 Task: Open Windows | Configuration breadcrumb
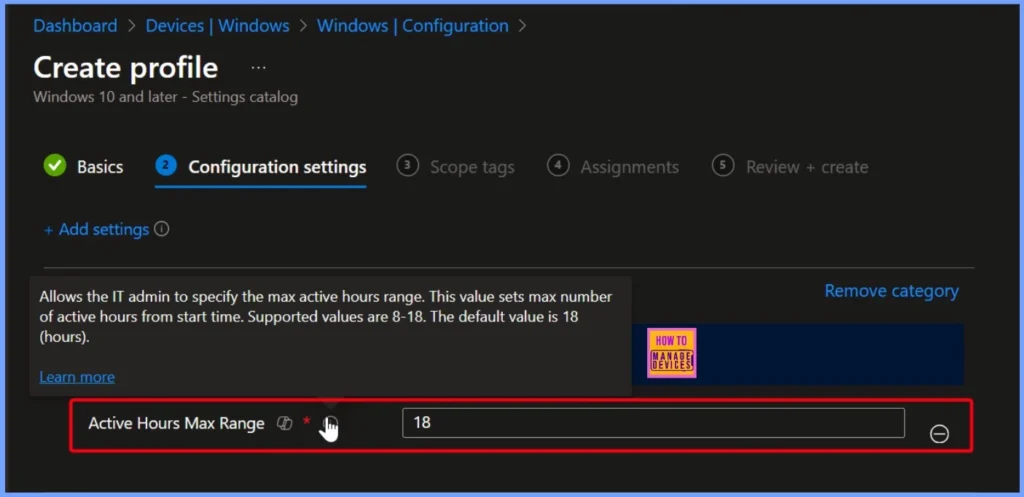click(413, 26)
